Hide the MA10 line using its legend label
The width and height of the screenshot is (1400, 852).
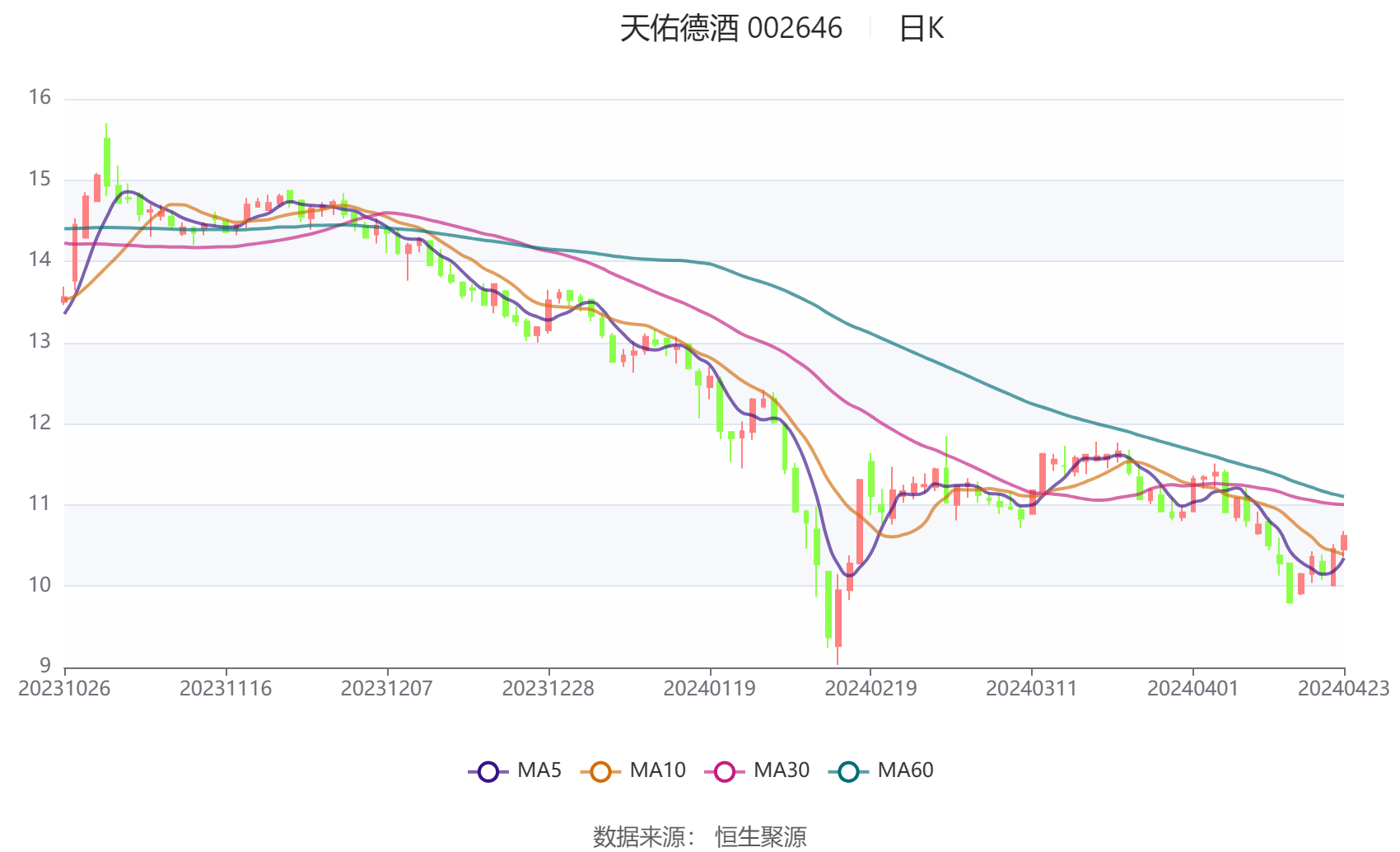(x=657, y=770)
